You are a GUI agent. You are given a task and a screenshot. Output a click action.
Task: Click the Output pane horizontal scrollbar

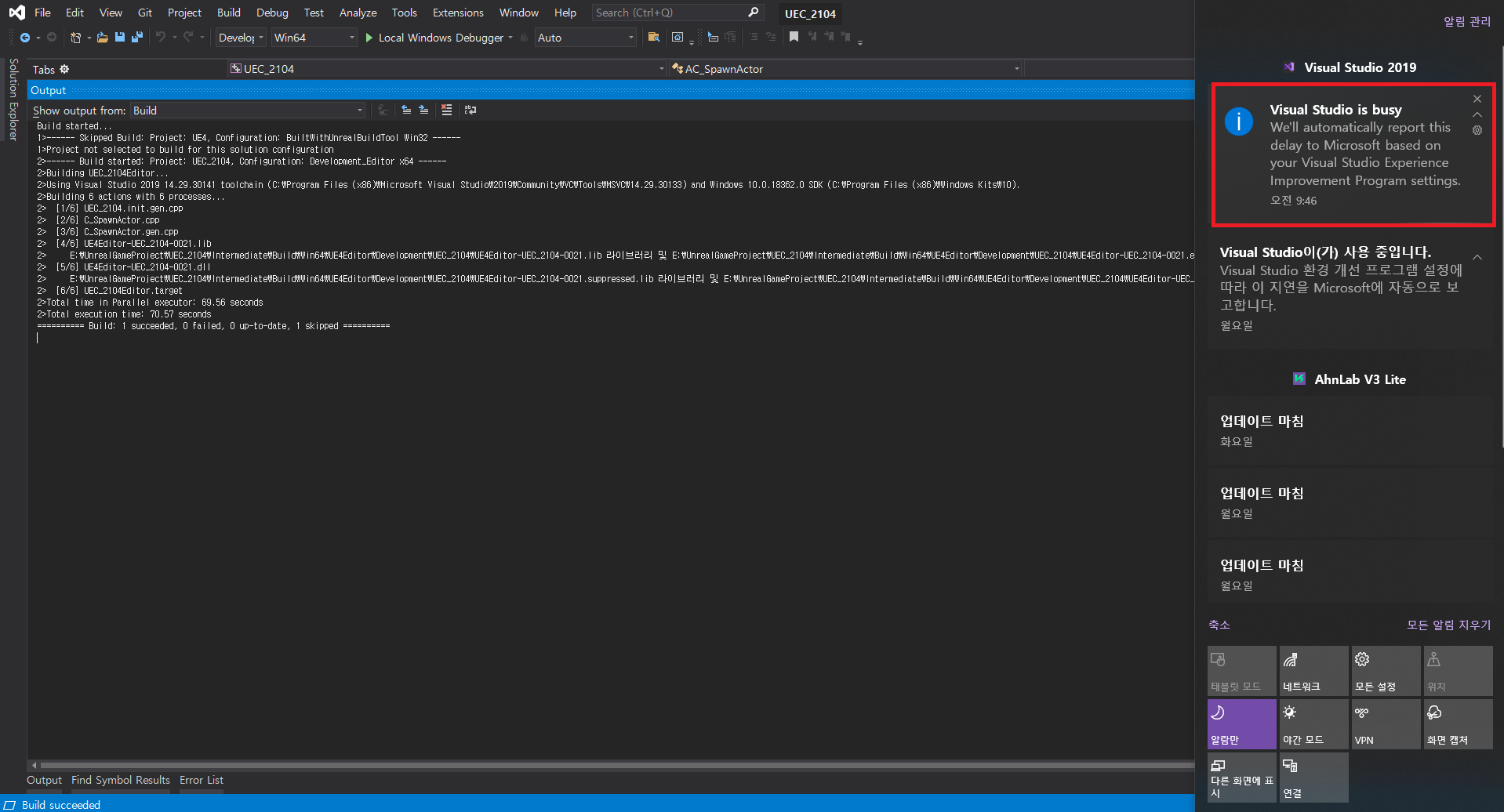point(617,765)
